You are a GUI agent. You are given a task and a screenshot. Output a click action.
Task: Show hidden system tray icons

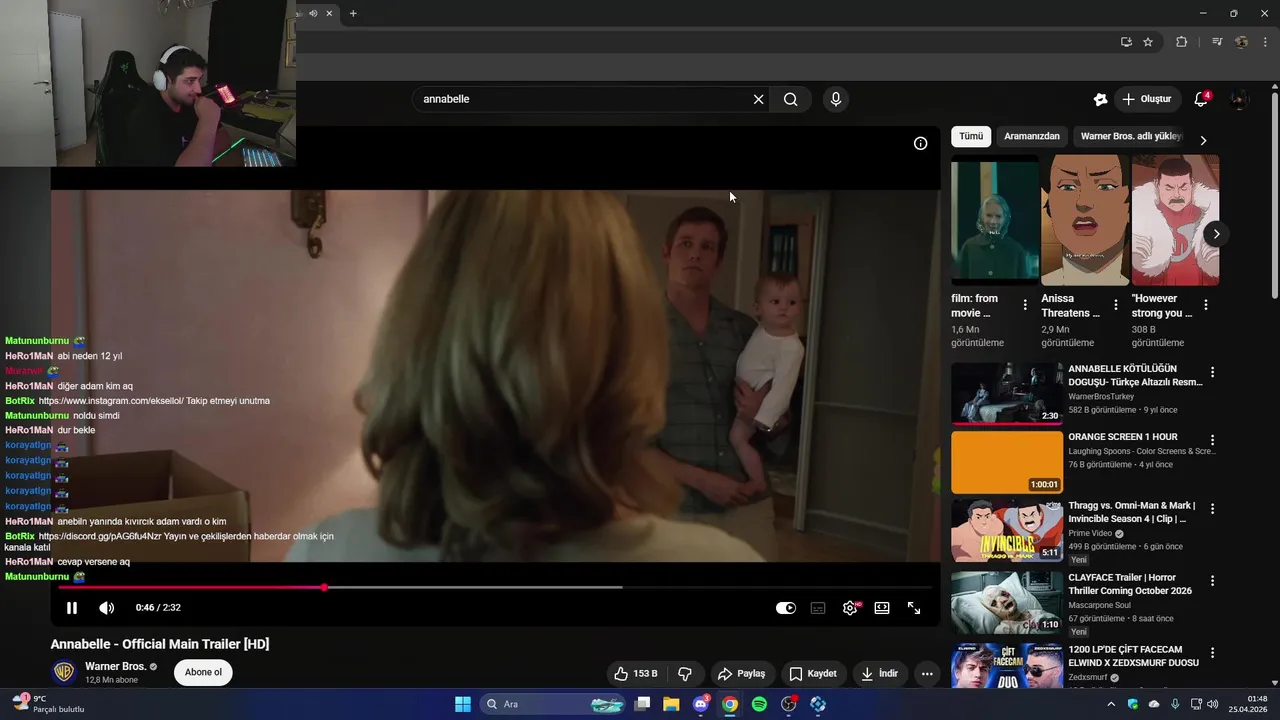point(1111,704)
